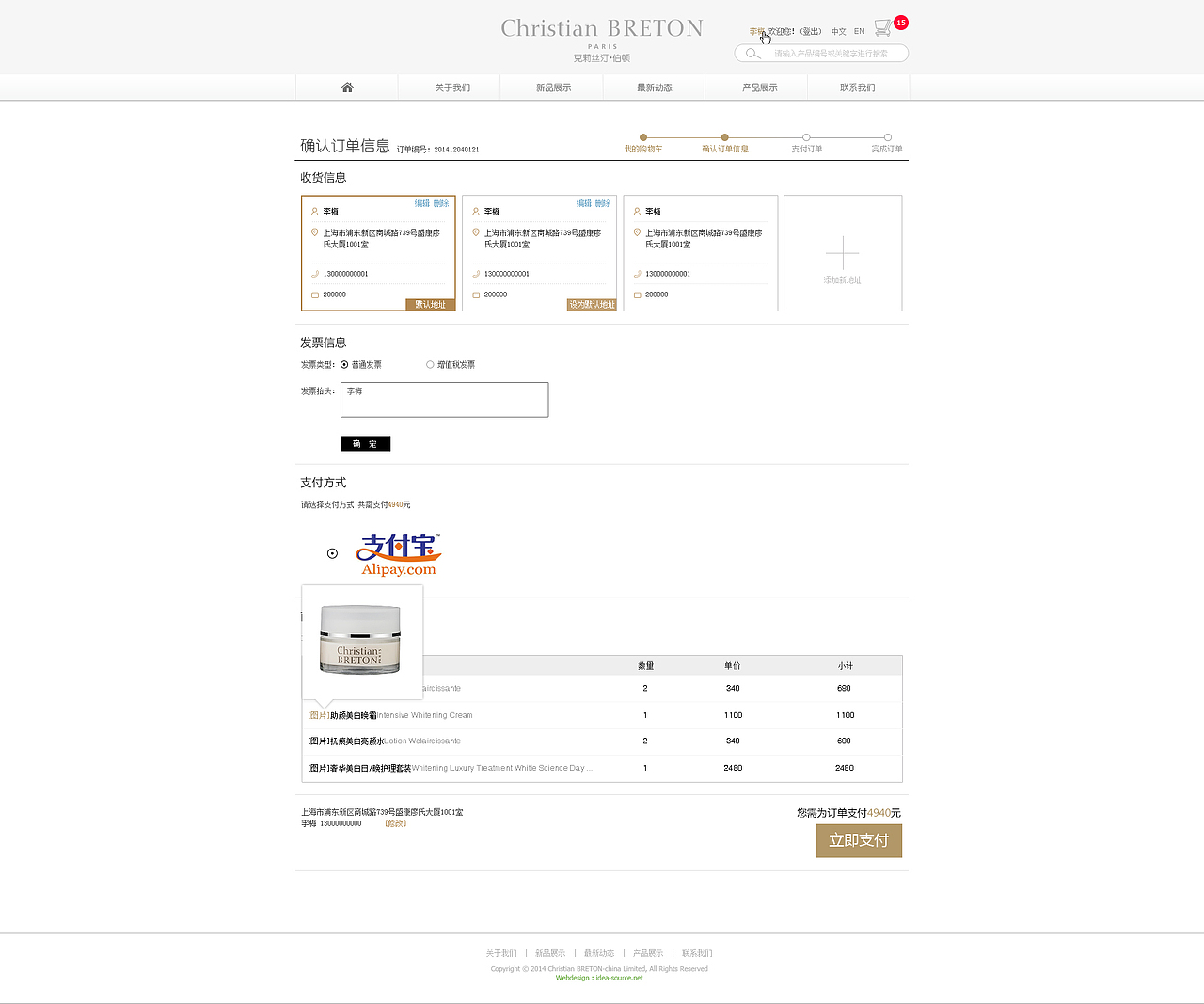Viewport: 1204px width, 1004px height.
Task: Select the Alipay payment radio button
Action: tap(332, 553)
